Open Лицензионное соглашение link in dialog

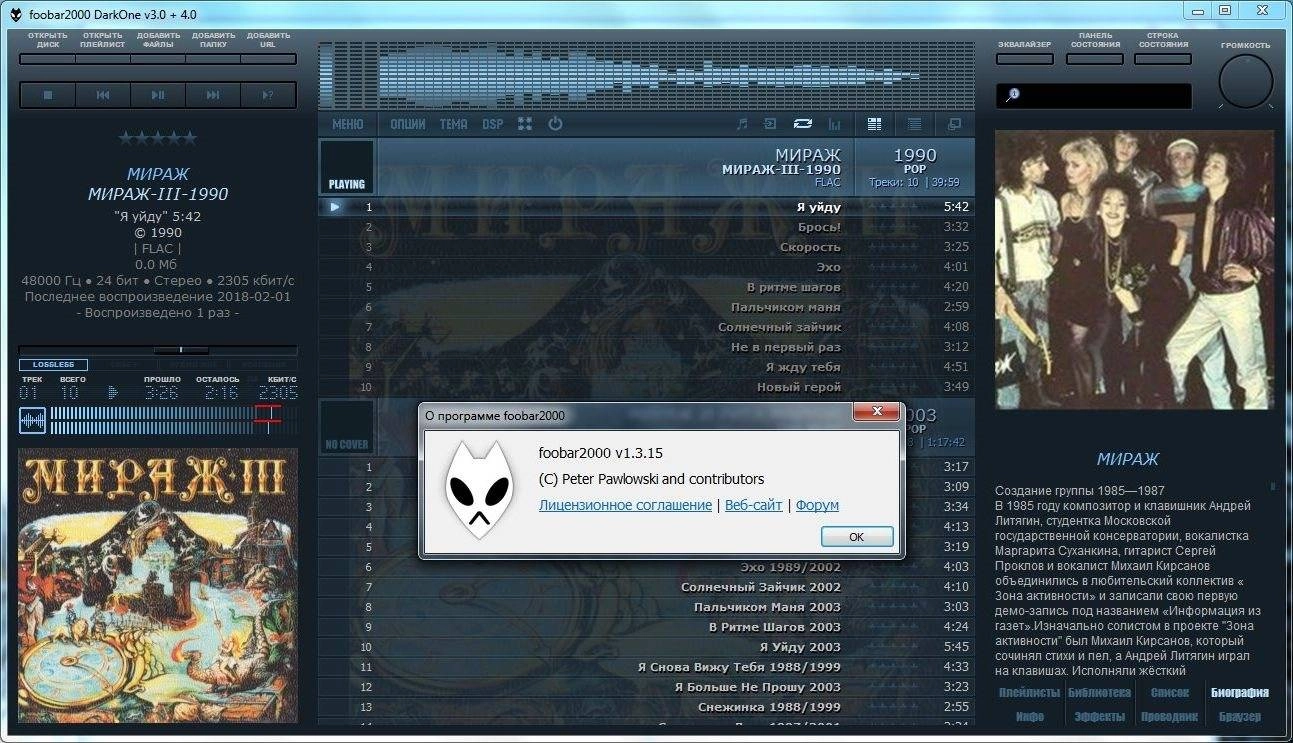click(x=625, y=505)
